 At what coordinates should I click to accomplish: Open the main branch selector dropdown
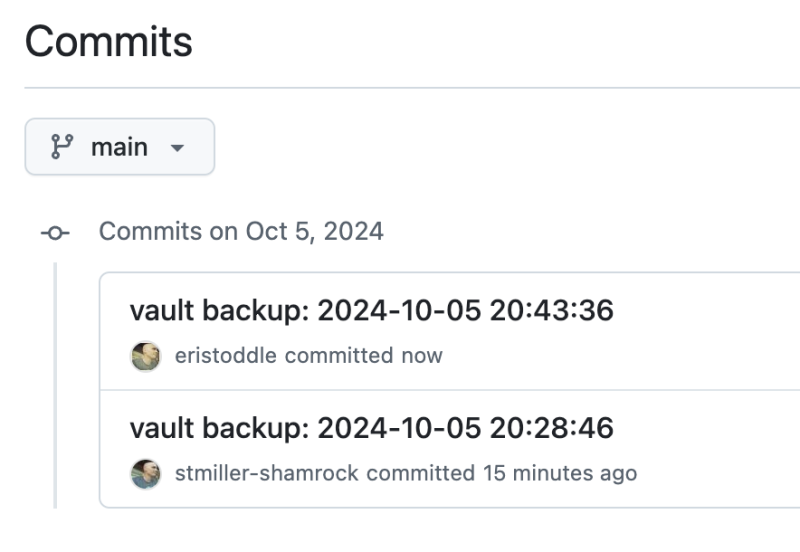[119, 147]
